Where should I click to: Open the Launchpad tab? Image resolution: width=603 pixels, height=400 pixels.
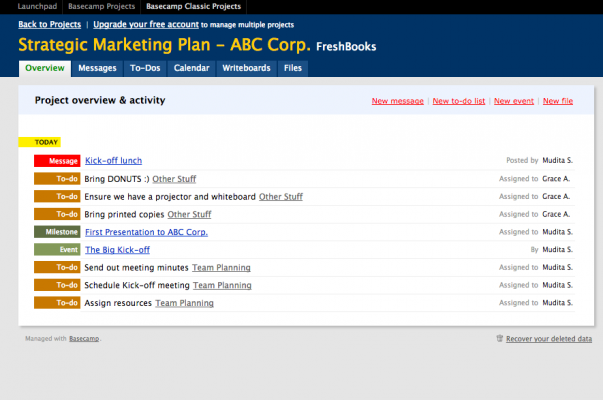tap(37, 7)
